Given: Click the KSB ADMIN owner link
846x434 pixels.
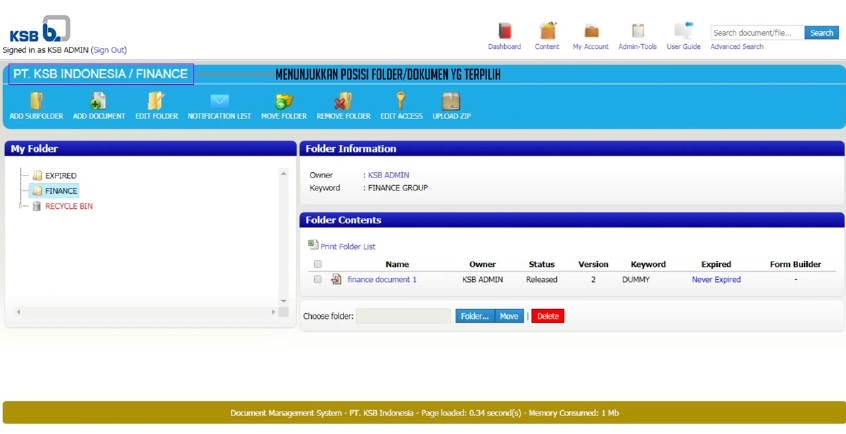Looking at the screenshot, I should pyautogui.click(x=388, y=175).
